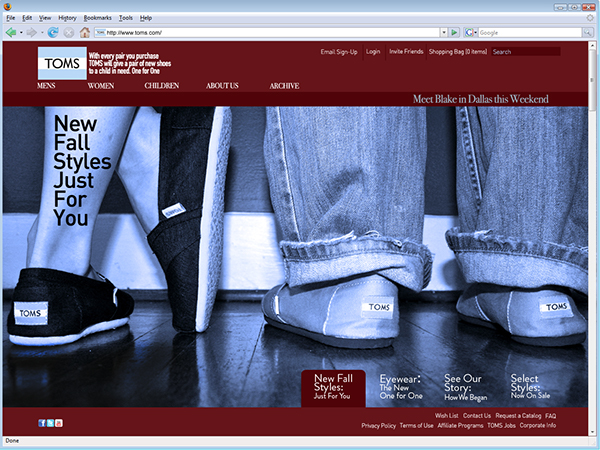Viewport: 600px width, 450px height.
Task: Open the Terms of Use link
Action: [x=416, y=426]
